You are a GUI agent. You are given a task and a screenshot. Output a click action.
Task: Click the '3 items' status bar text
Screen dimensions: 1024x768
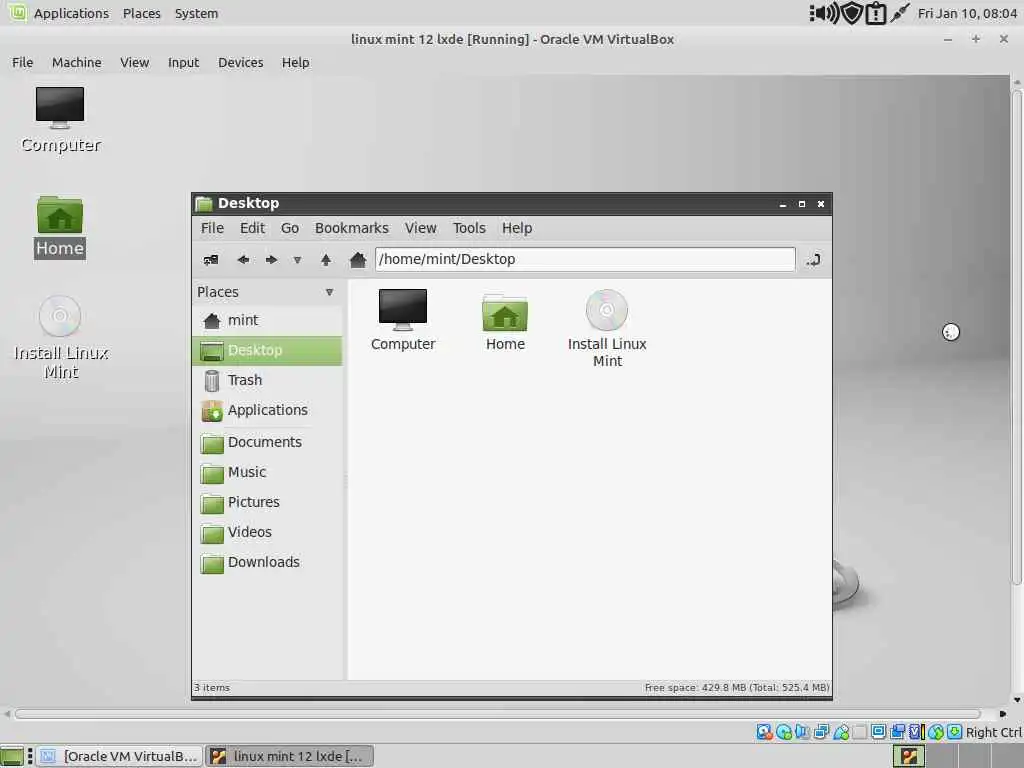point(212,688)
